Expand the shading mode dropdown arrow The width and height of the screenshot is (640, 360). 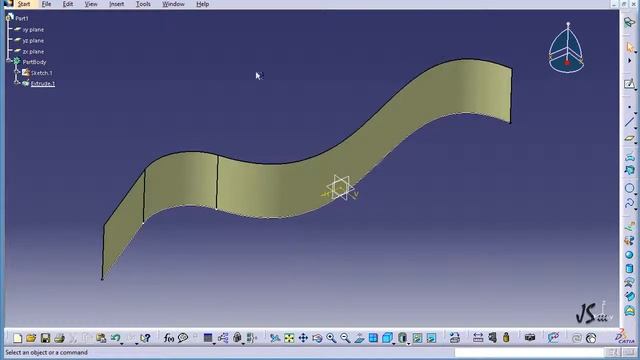coord(409,343)
